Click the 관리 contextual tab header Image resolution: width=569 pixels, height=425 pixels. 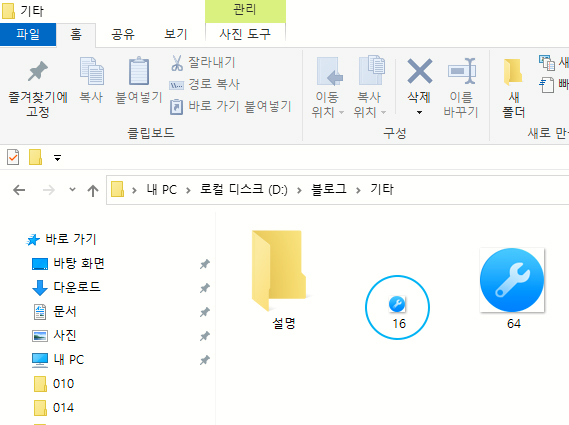245,10
